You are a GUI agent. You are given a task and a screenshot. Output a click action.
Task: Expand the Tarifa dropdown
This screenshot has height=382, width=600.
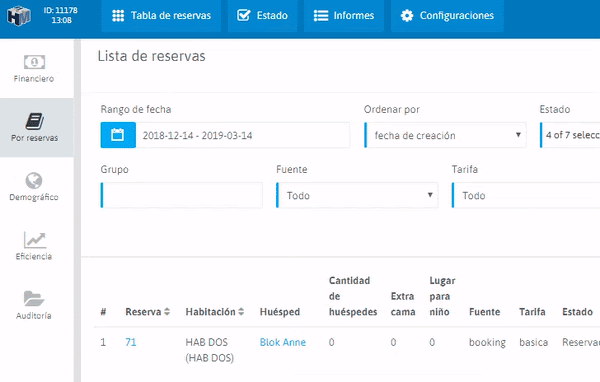coord(526,195)
